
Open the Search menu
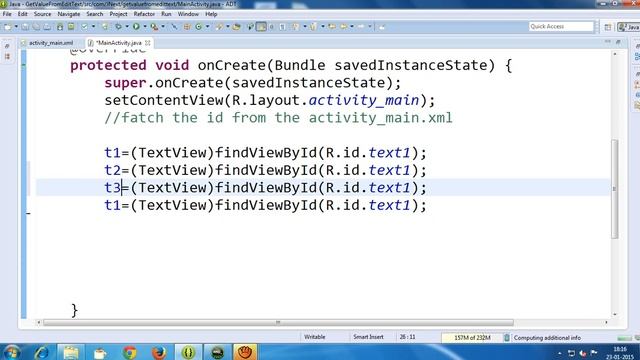95,14
